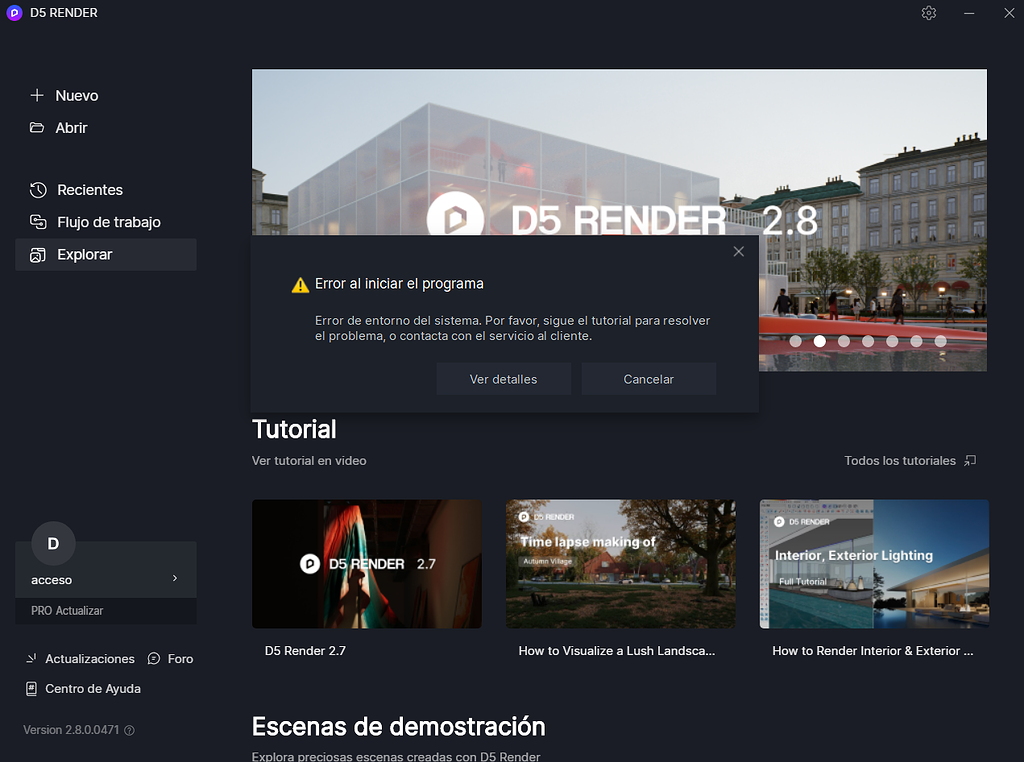The width and height of the screenshot is (1024, 762).
Task: Click Ver detalles button
Action: tap(504, 379)
